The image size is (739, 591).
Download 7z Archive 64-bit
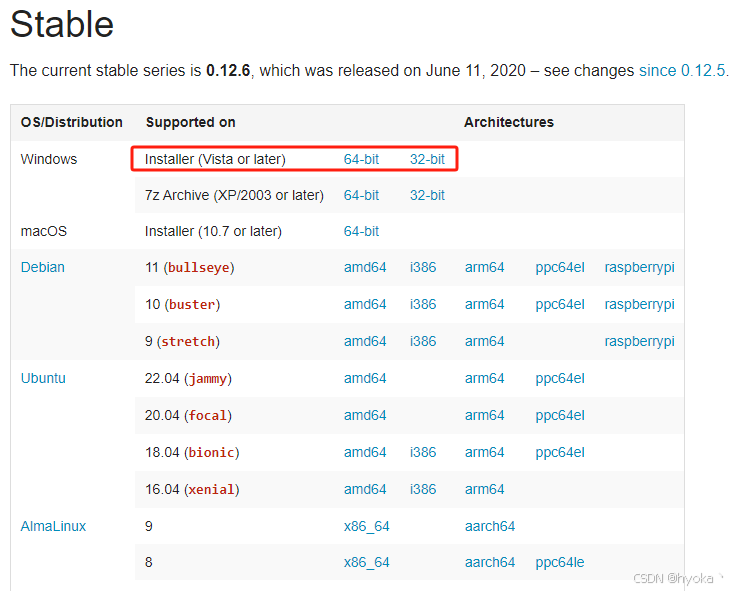361,195
